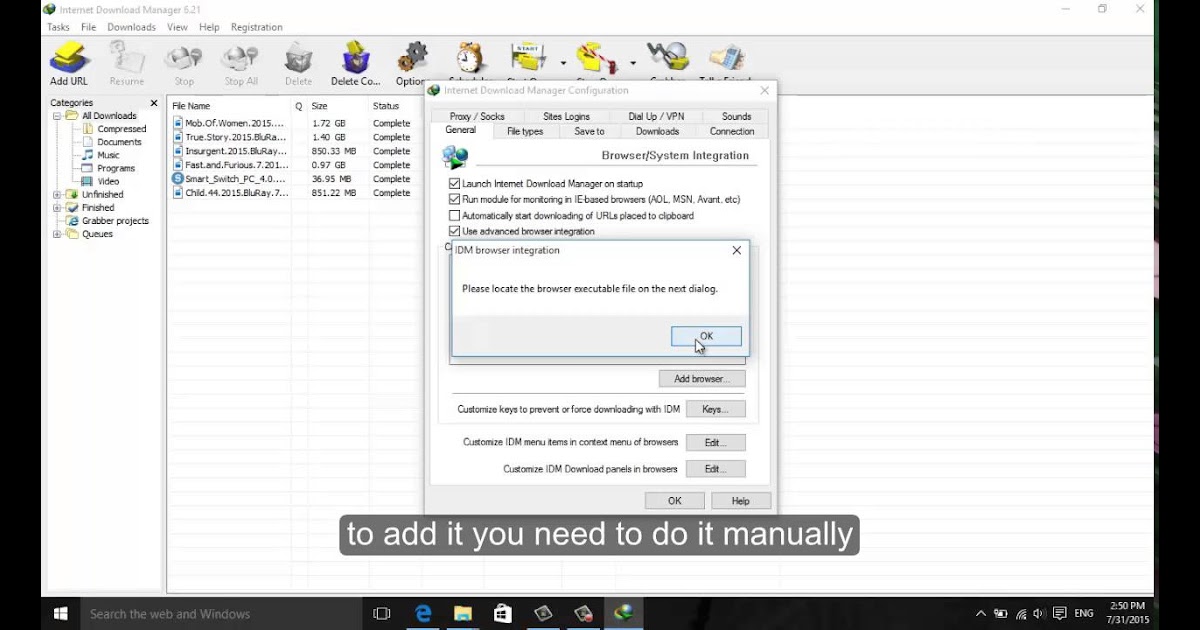This screenshot has width=1200, height=630.
Task: Click the volume icon in the system tray
Action: (1039, 613)
